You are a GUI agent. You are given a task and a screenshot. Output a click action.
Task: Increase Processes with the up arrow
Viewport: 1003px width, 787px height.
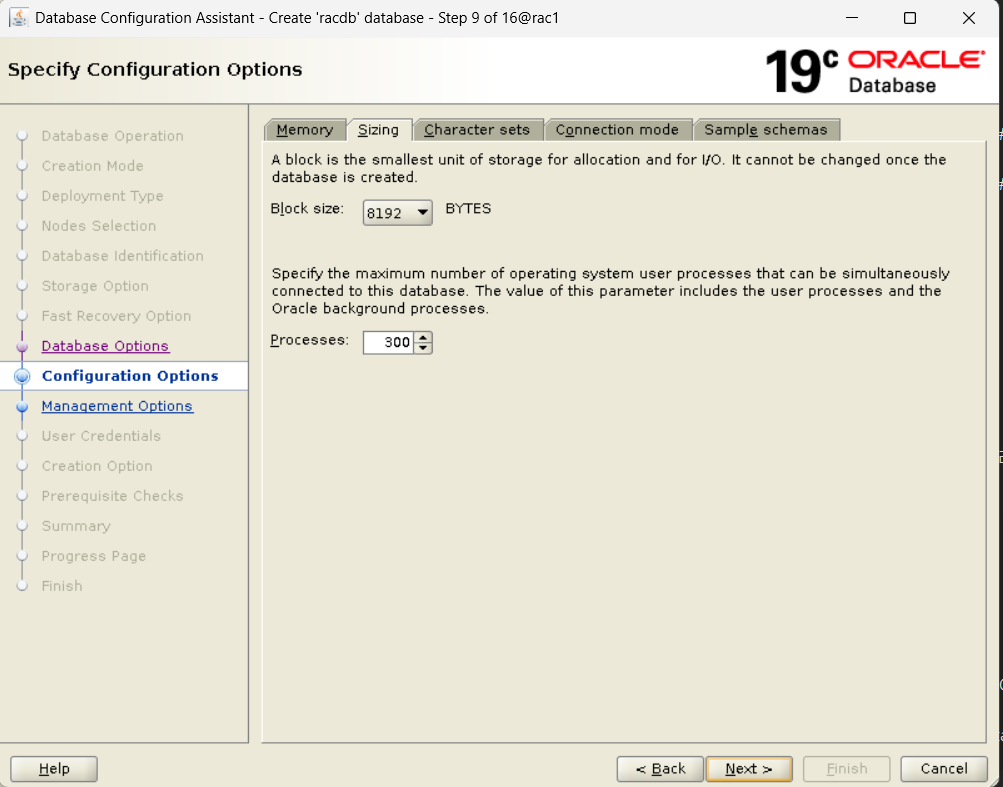(423, 337)
